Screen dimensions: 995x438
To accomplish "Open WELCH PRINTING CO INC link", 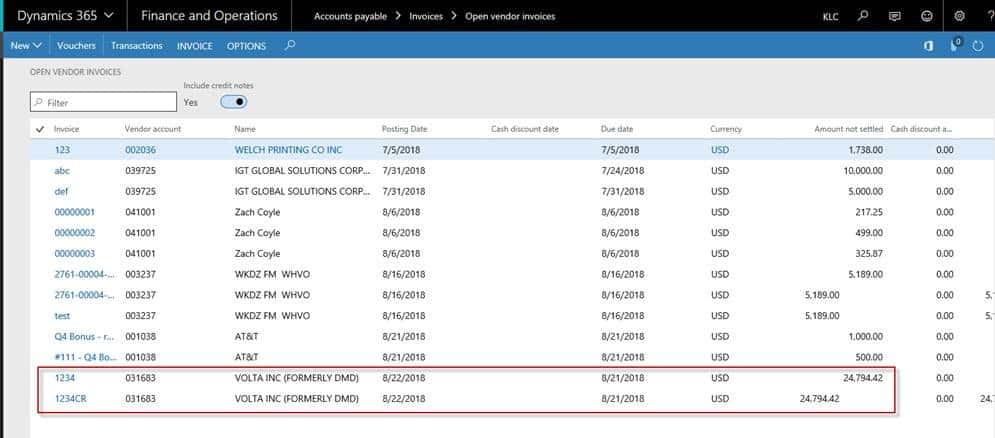I will [288, 150].
